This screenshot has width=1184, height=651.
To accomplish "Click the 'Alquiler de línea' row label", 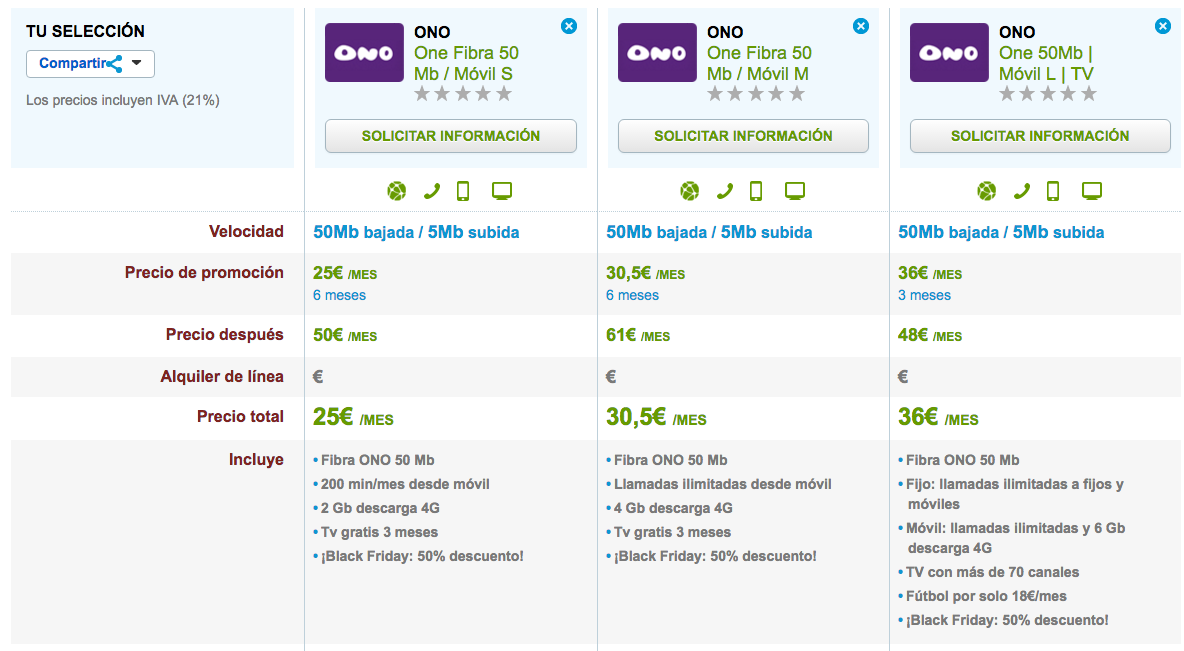I will click(222, 376).
